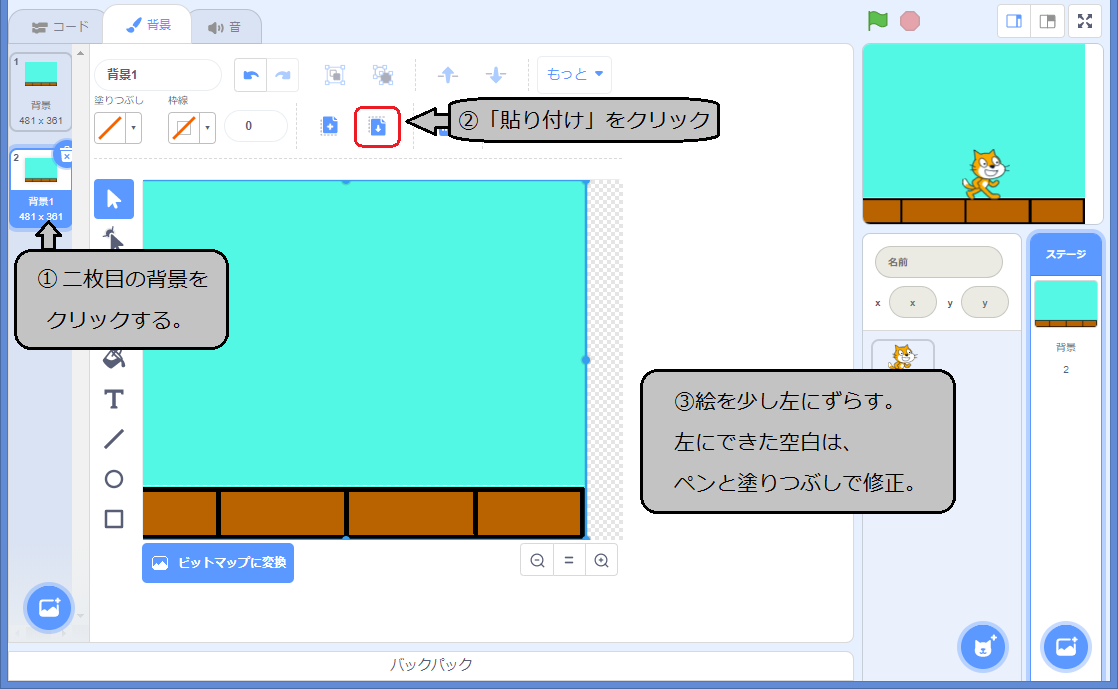Open the outline color dropdown

(207, 128)
